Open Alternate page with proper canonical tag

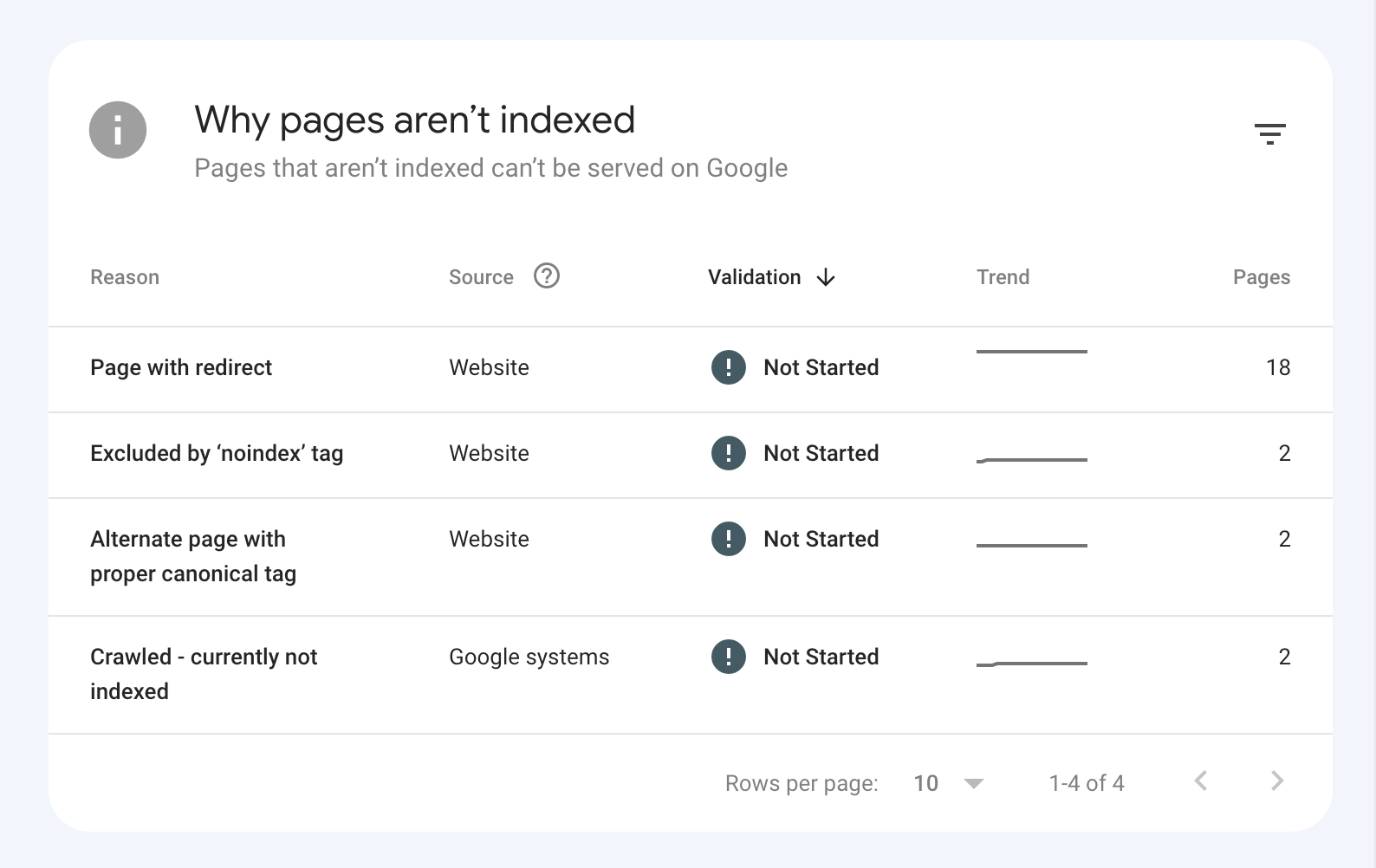(x=192, y=556)
